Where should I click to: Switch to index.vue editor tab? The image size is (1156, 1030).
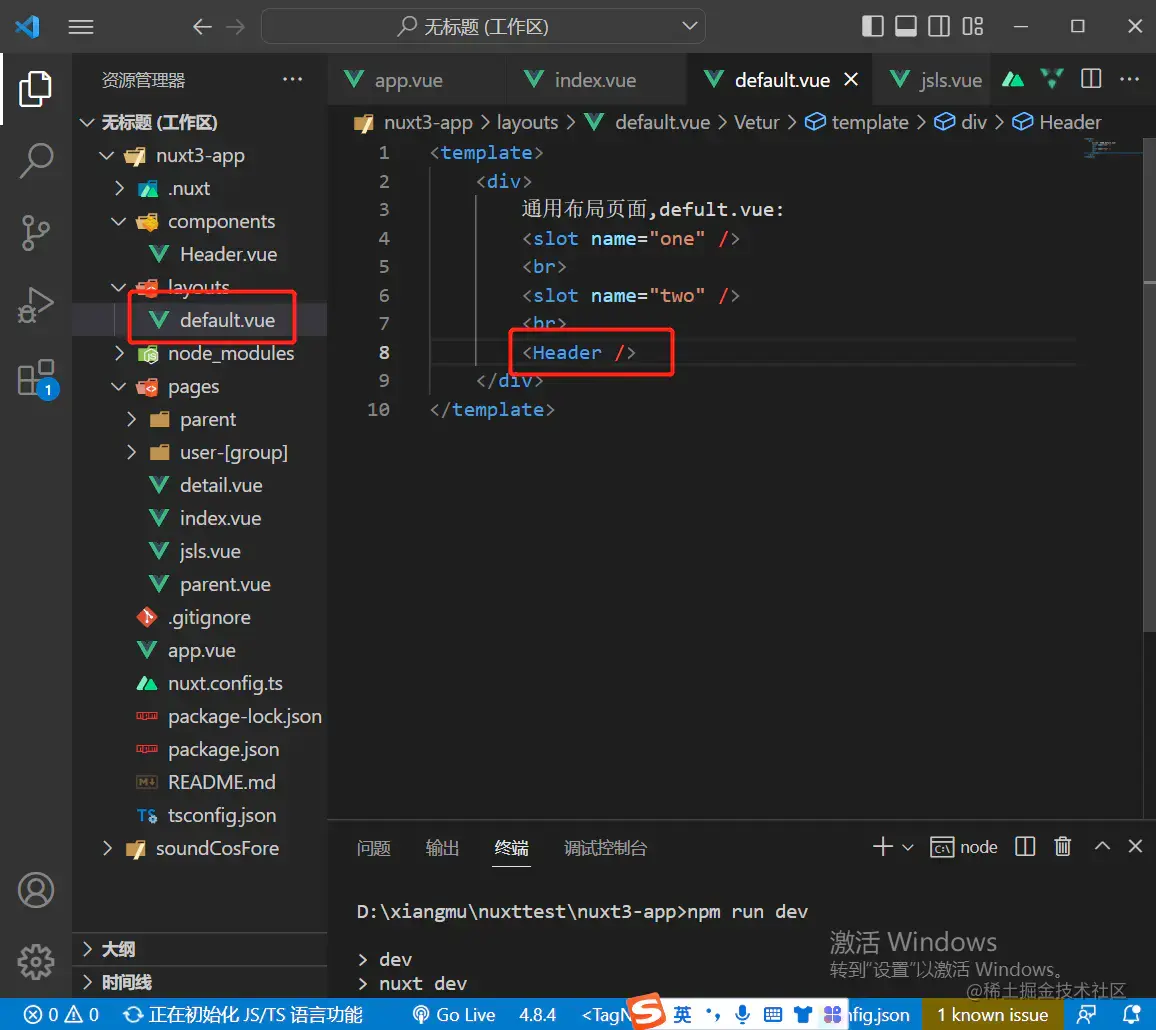[x=596, y=80]
